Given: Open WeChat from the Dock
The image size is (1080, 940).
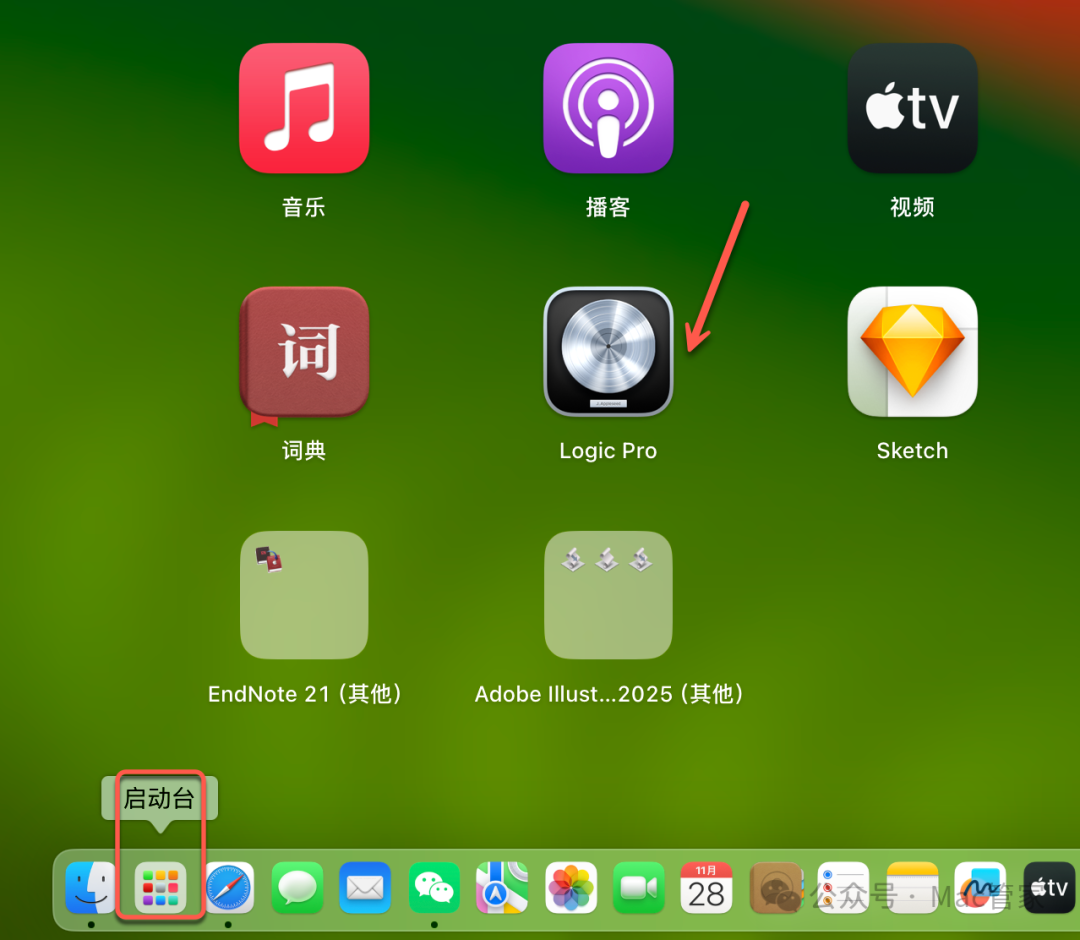Looking at the screenshot, I should 434,888.
